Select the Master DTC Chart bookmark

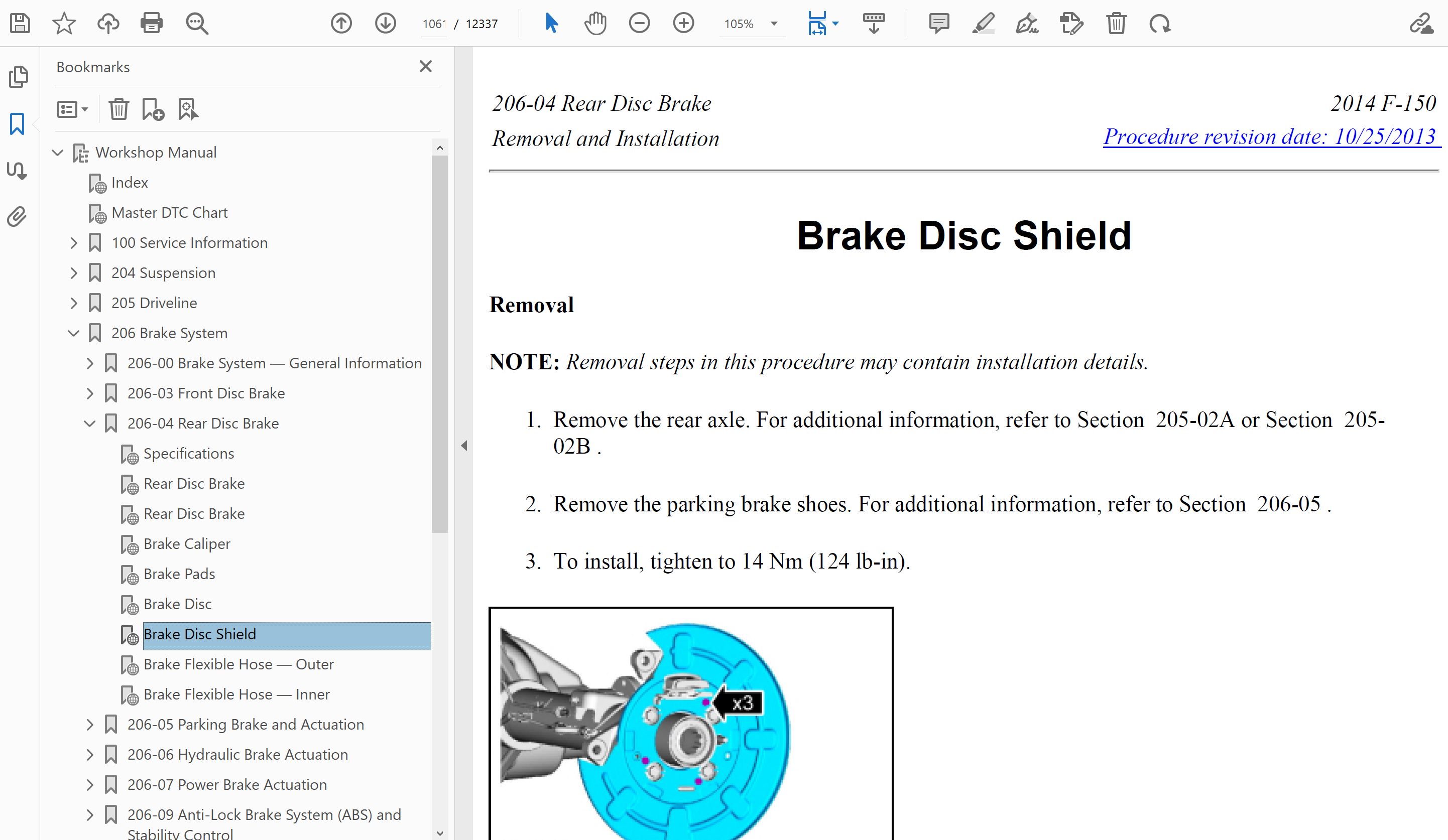click(x=169, y=213)
